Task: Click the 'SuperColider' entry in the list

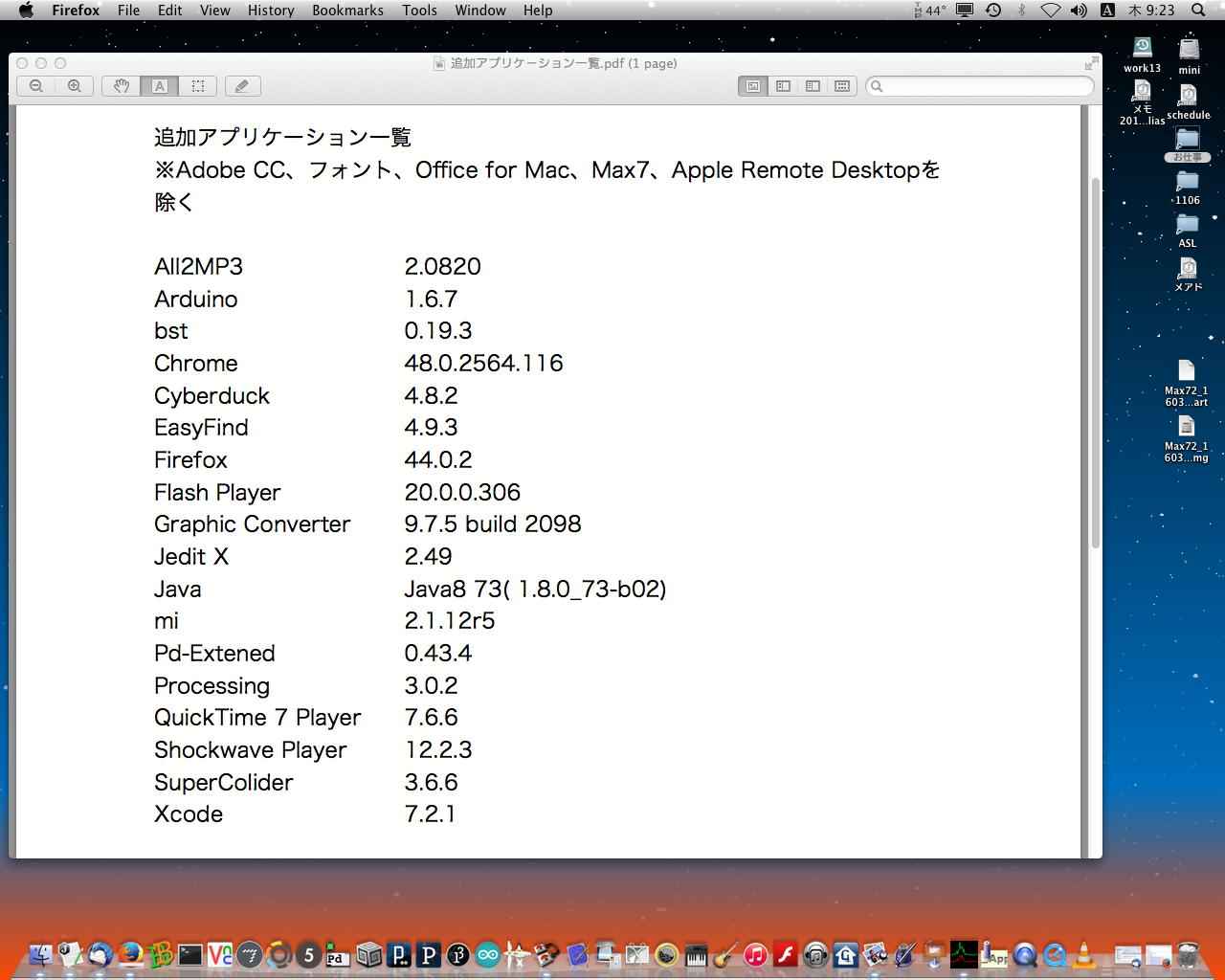Action: coord(224,783)
